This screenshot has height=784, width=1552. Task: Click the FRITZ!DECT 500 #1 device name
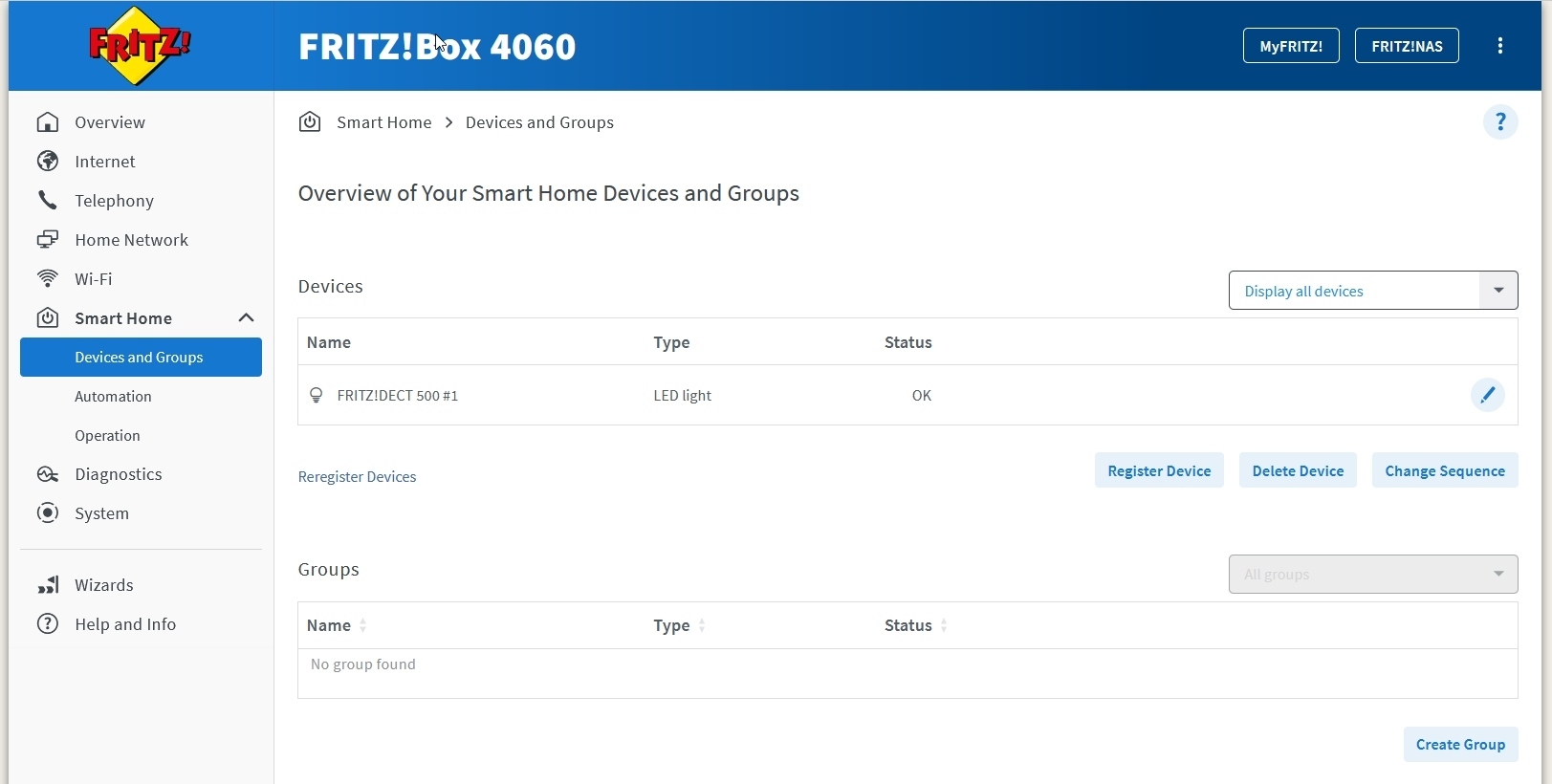coord(398,396)
